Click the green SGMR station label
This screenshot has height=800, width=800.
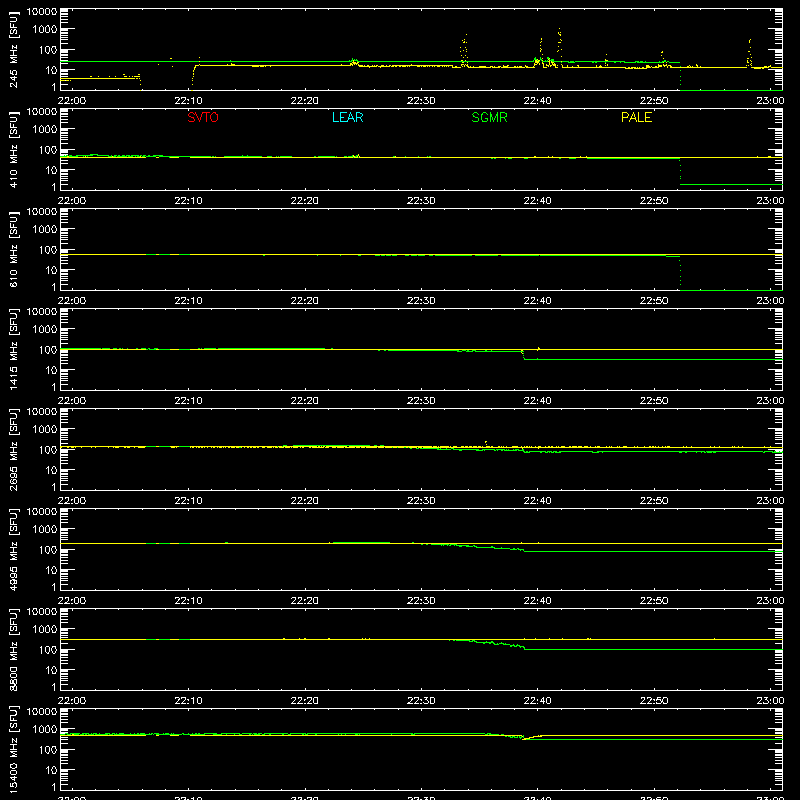(489, 117)
